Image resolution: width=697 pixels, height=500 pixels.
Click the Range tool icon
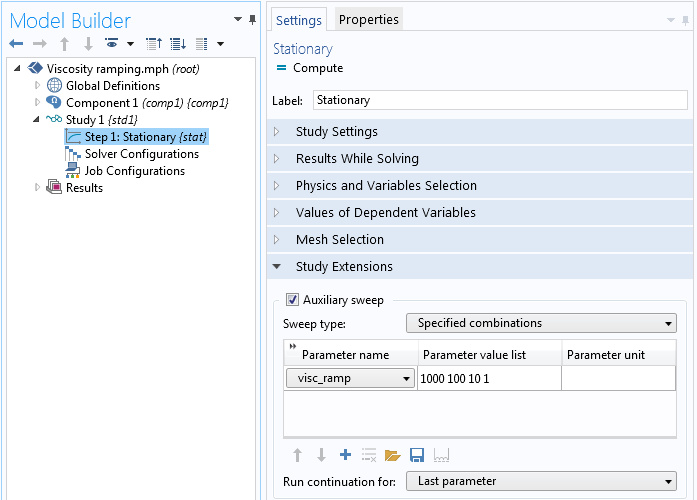[441, 455]
